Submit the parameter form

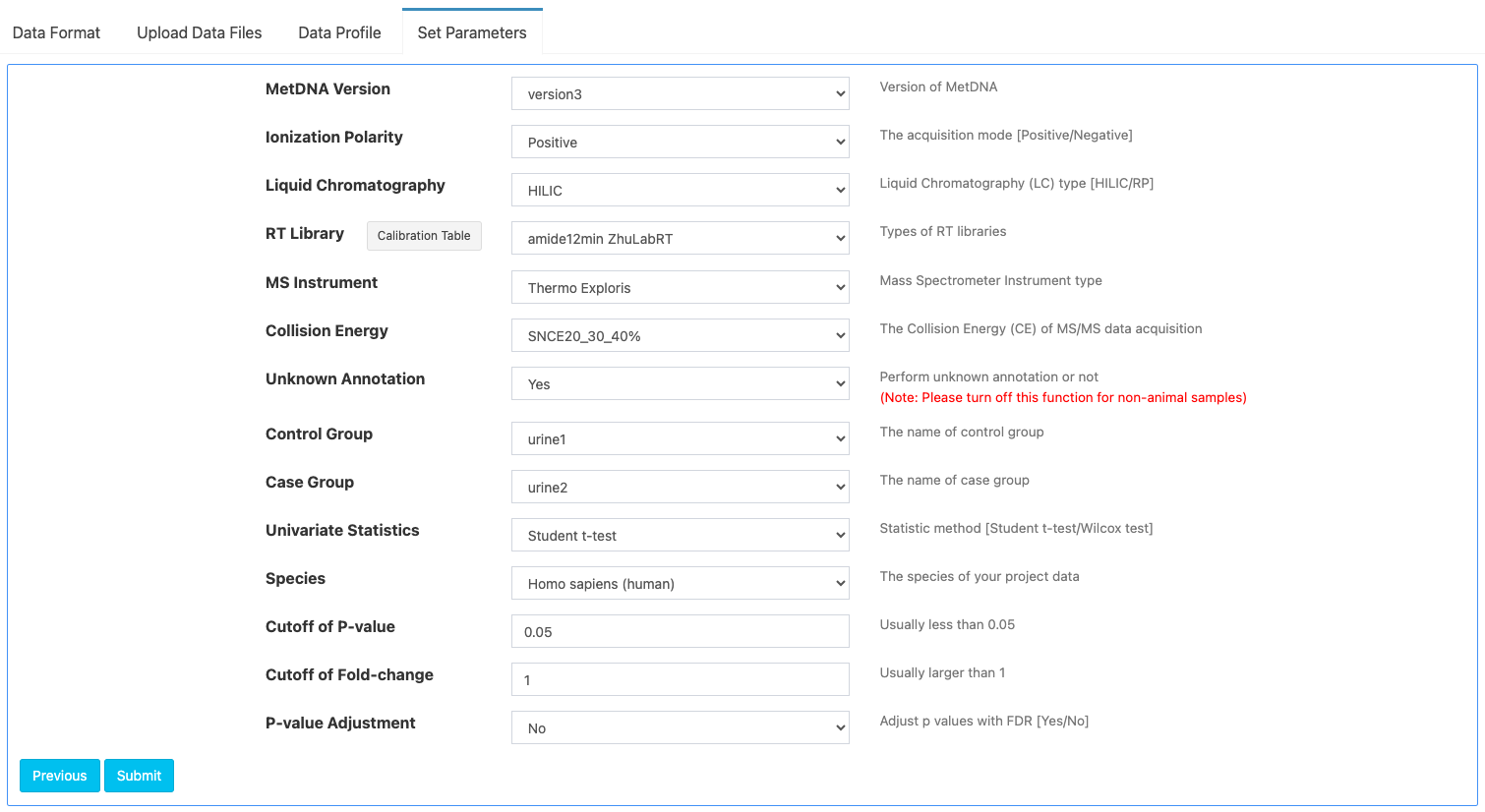[x=139, y=776]
